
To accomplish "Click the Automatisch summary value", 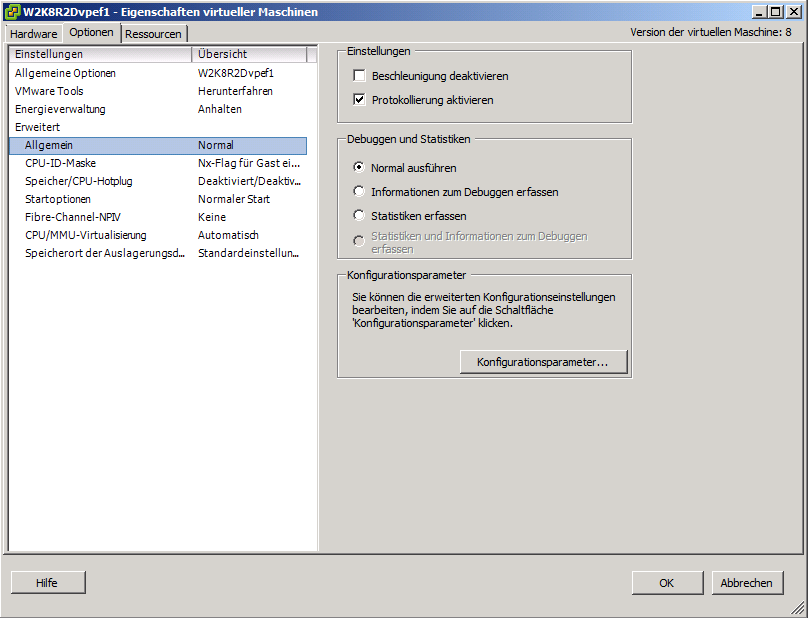I will [x=228, y=236].
